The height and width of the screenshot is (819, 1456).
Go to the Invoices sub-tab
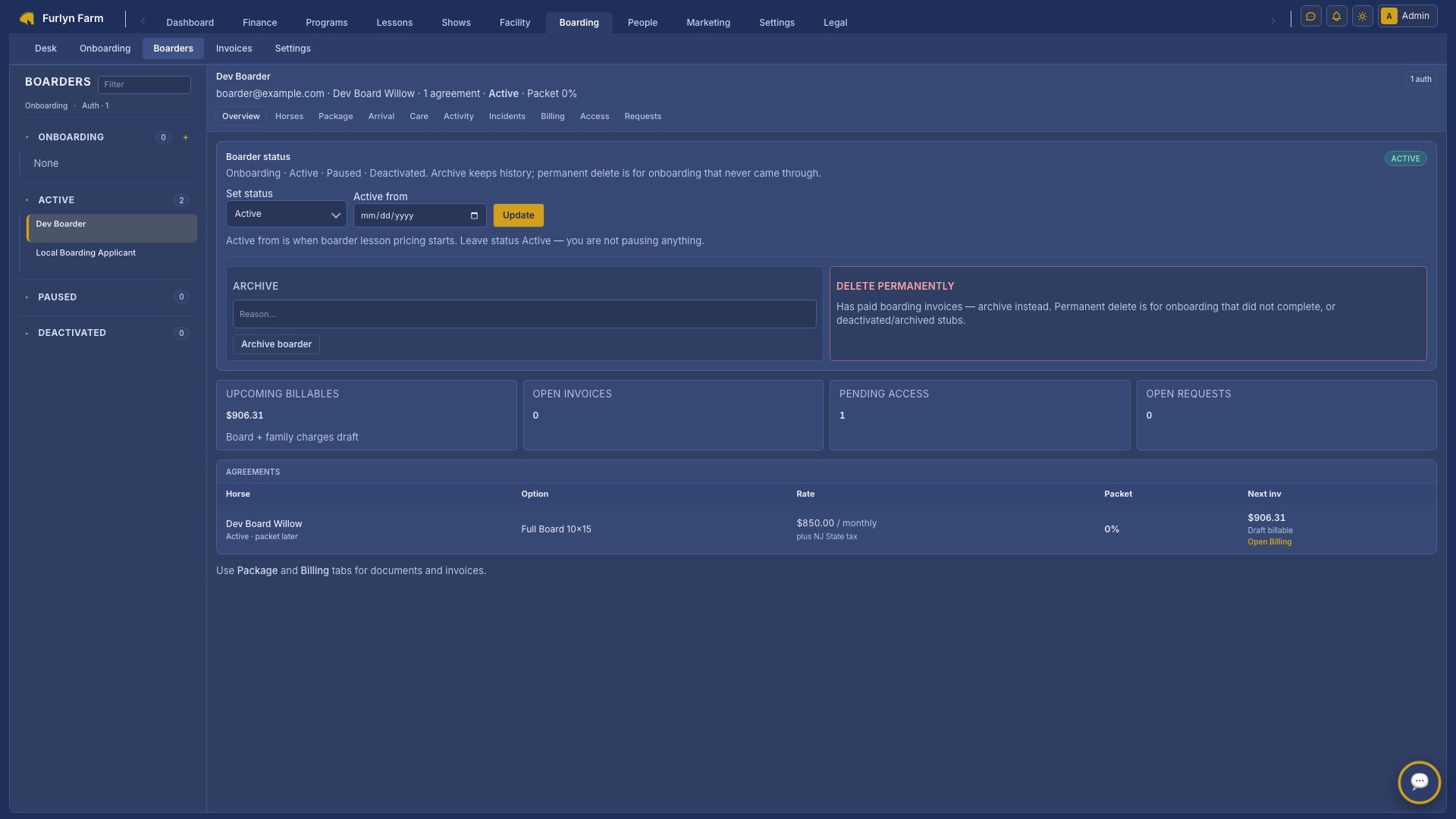234,49
